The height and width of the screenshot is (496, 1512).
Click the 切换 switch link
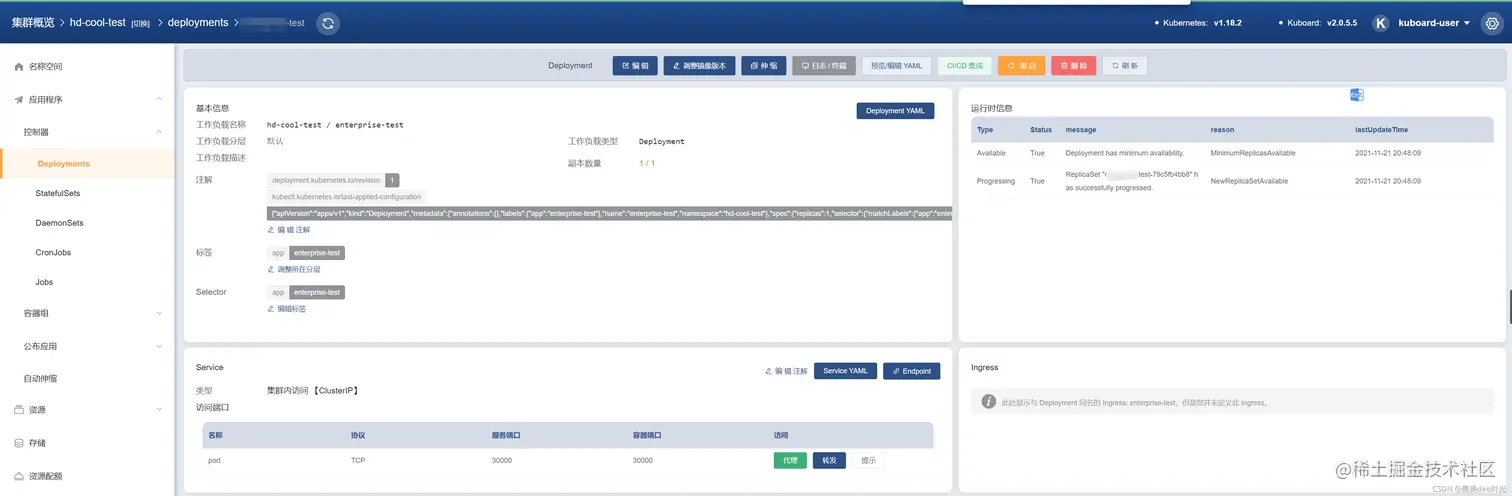[140, 23]
